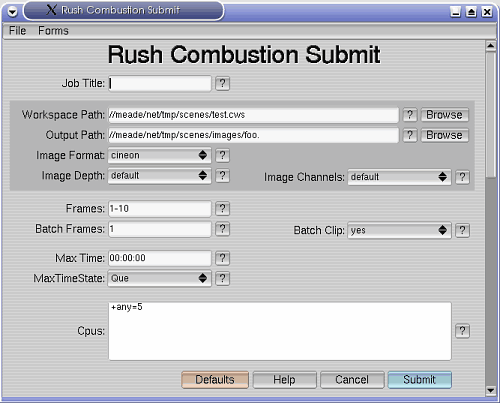Screen dimensions: 500x403
Task: Open help for Image Channels
Action: [x=462, y=177]
